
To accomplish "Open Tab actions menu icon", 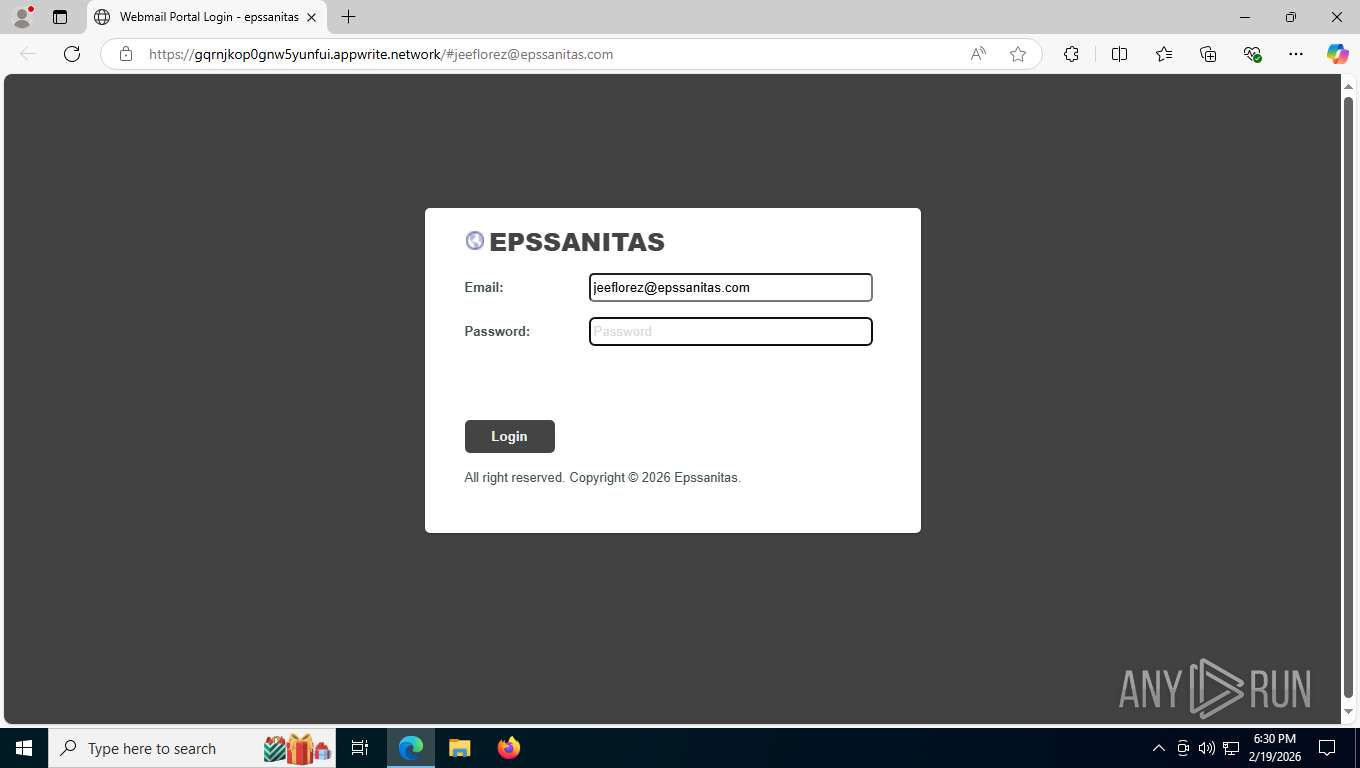I will click(60, 17).
